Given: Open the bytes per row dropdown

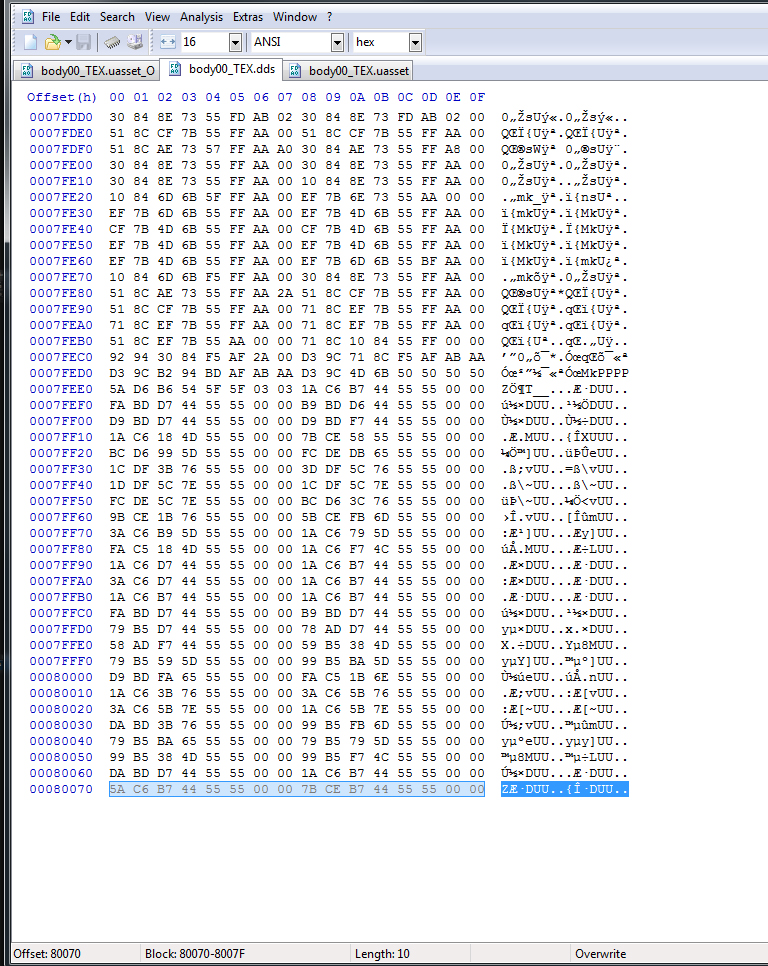Looking at the screenshot, I should 235,42.
